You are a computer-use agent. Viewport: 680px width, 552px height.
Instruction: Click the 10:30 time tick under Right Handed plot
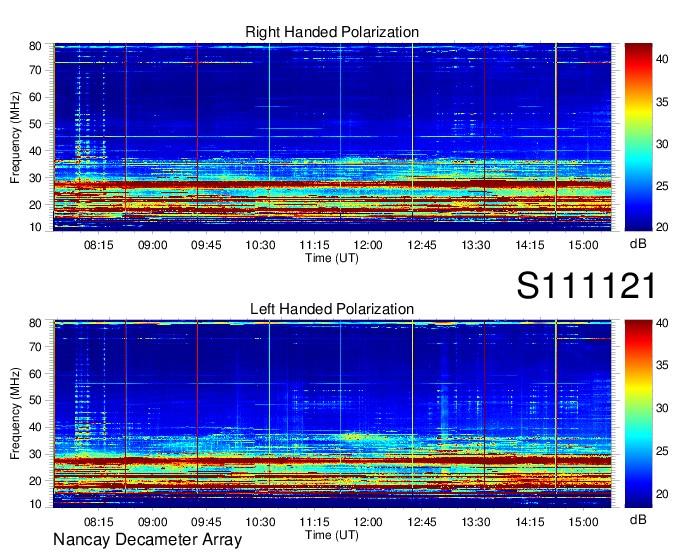click(260, 245)
